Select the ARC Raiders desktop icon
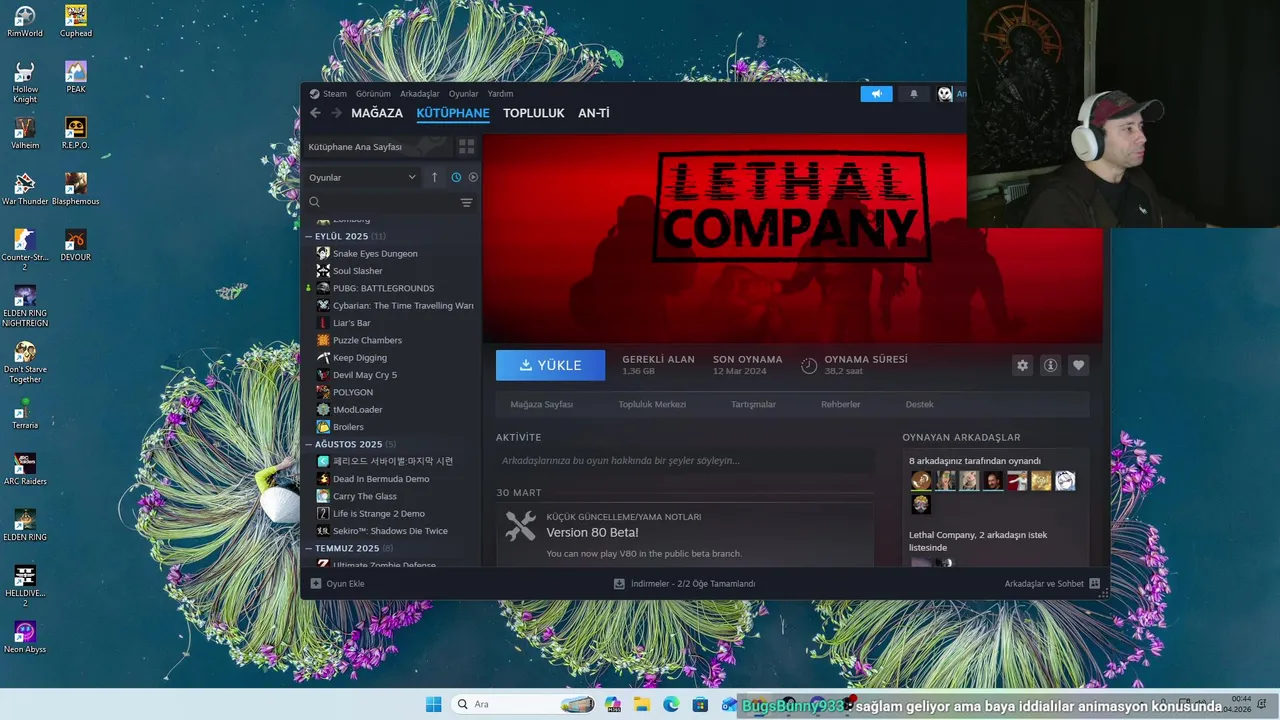The width and height of the screenshot is (1280, 720). pos(25,469)
